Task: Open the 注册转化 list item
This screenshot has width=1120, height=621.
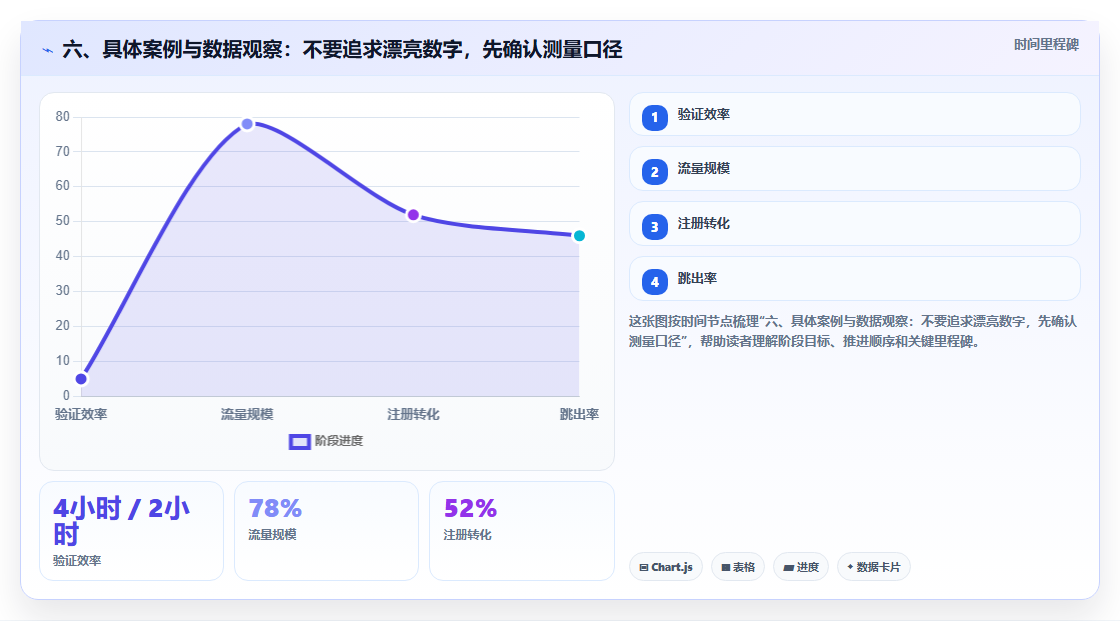Action: [x=854, y=224]
